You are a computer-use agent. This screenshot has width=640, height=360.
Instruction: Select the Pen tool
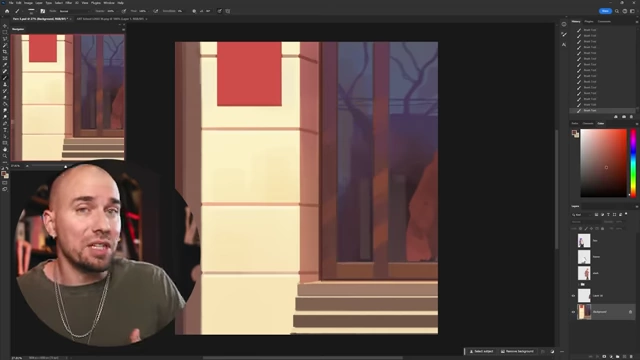[5, 124]
